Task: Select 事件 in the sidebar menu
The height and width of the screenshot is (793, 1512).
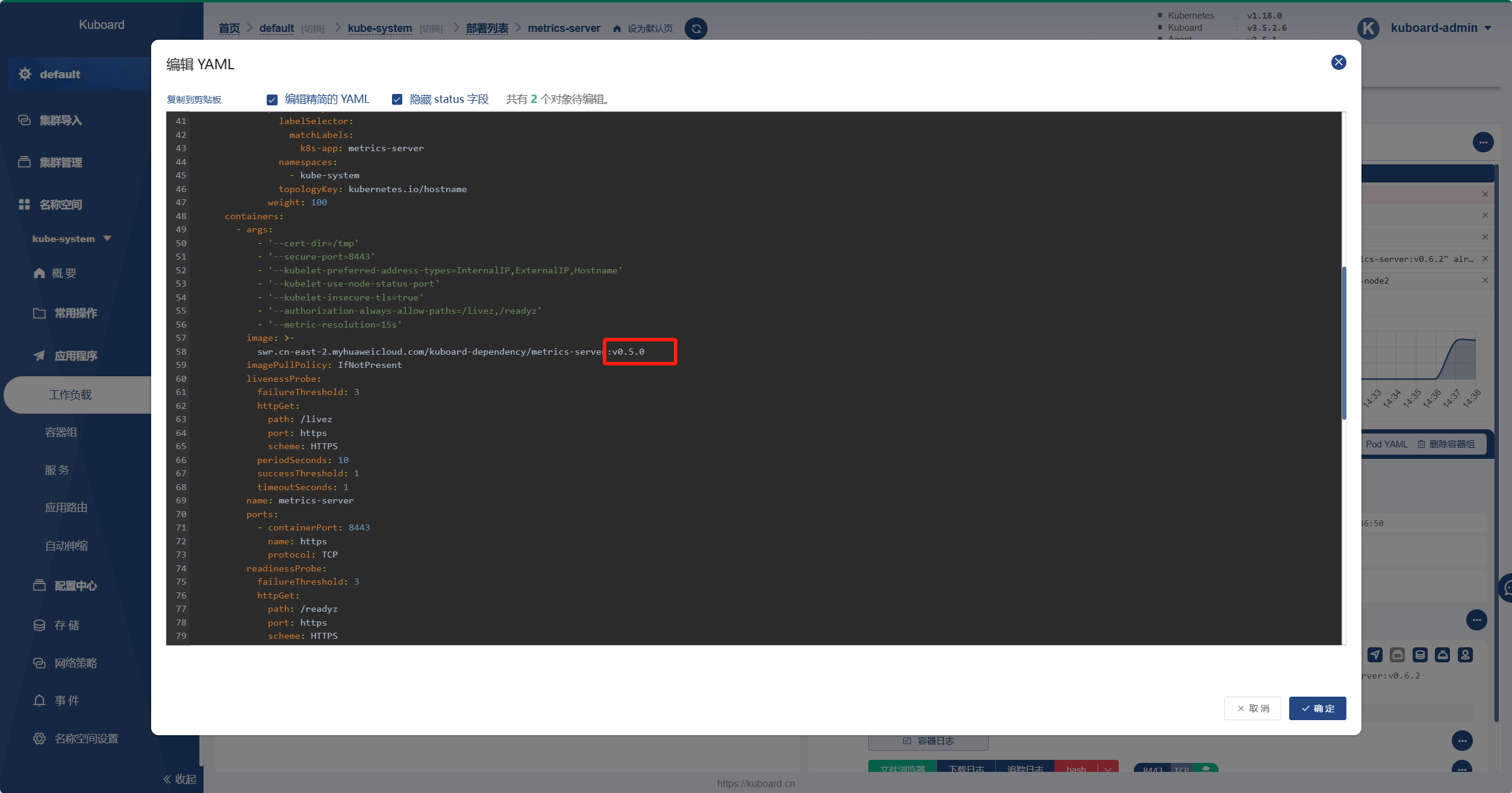Action: coord(67,700)
